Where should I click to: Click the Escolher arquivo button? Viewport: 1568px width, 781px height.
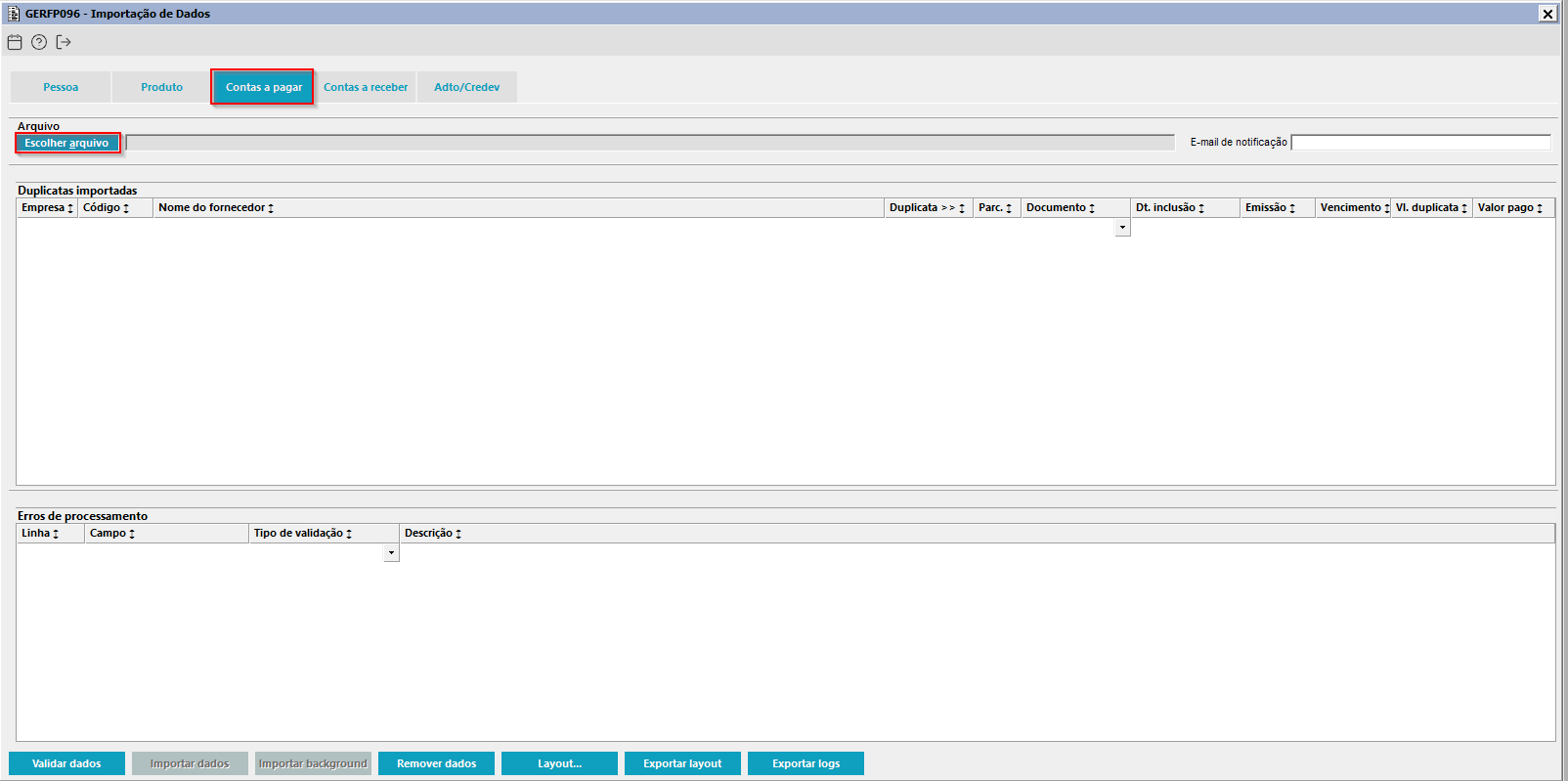tap(67, 143)
